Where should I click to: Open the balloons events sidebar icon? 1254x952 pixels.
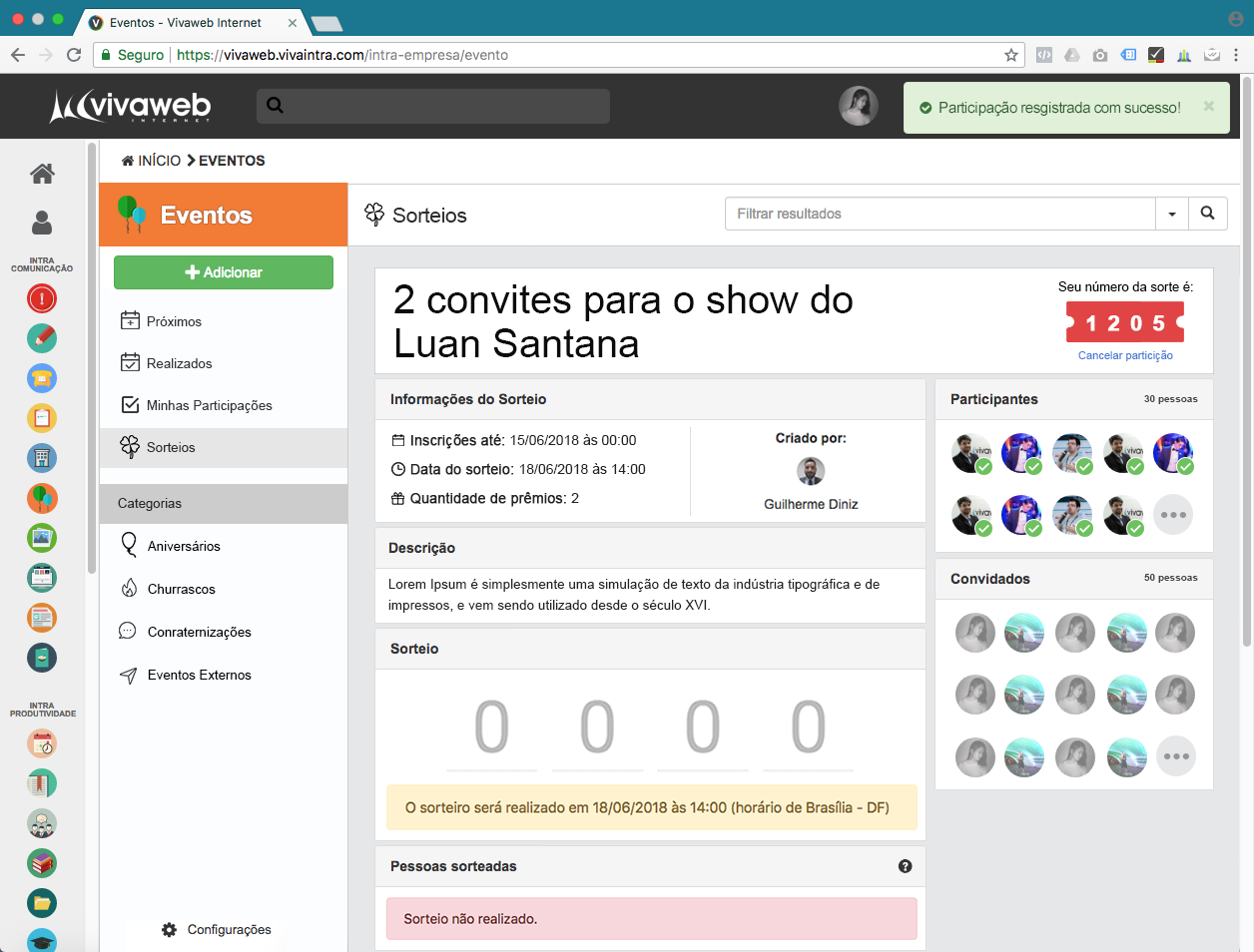[42, 498]
